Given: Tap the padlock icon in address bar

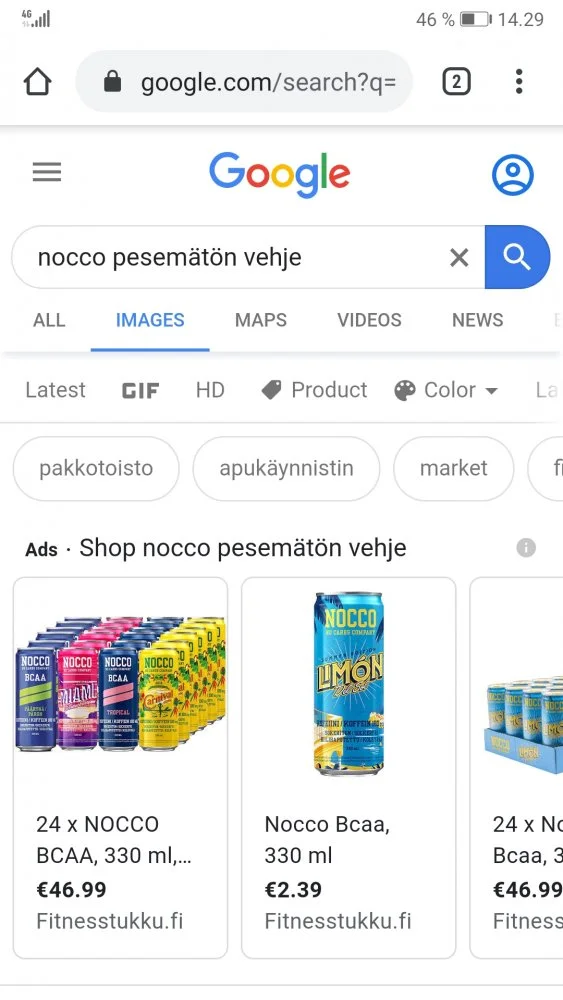Looking at the screenshot, I should [x=113, y=82].
